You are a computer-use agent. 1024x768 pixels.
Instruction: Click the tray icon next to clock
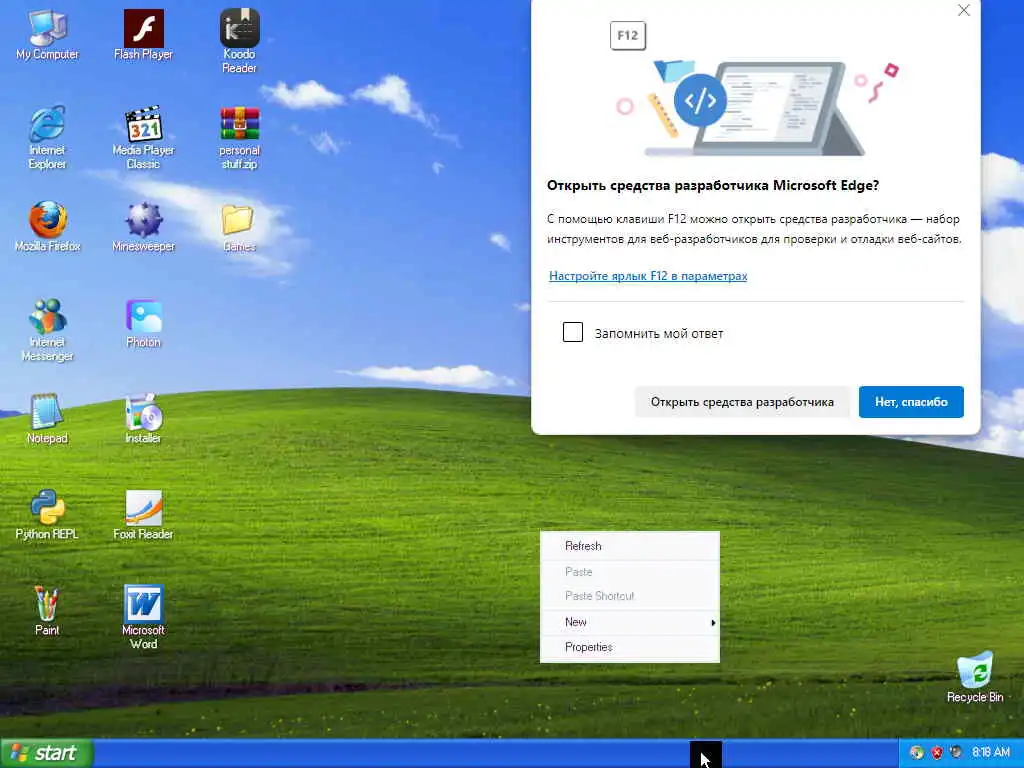click(957, 752)
